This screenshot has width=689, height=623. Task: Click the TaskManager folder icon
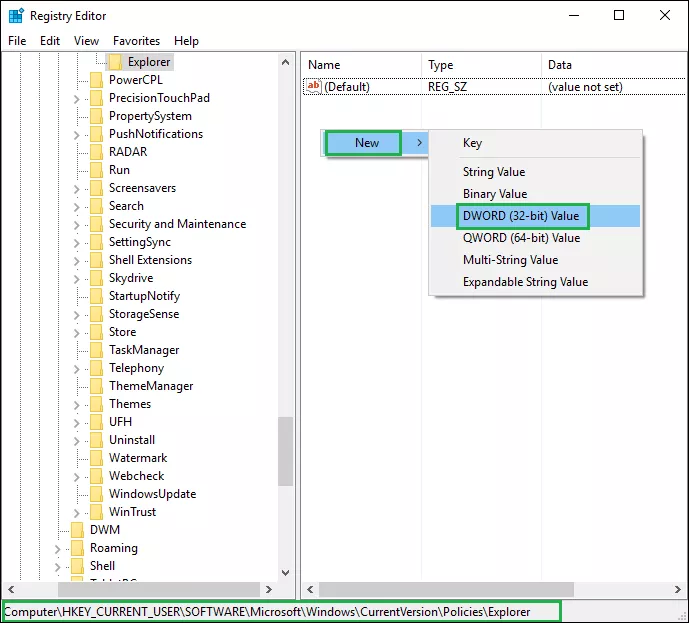(x=96, y=350)
